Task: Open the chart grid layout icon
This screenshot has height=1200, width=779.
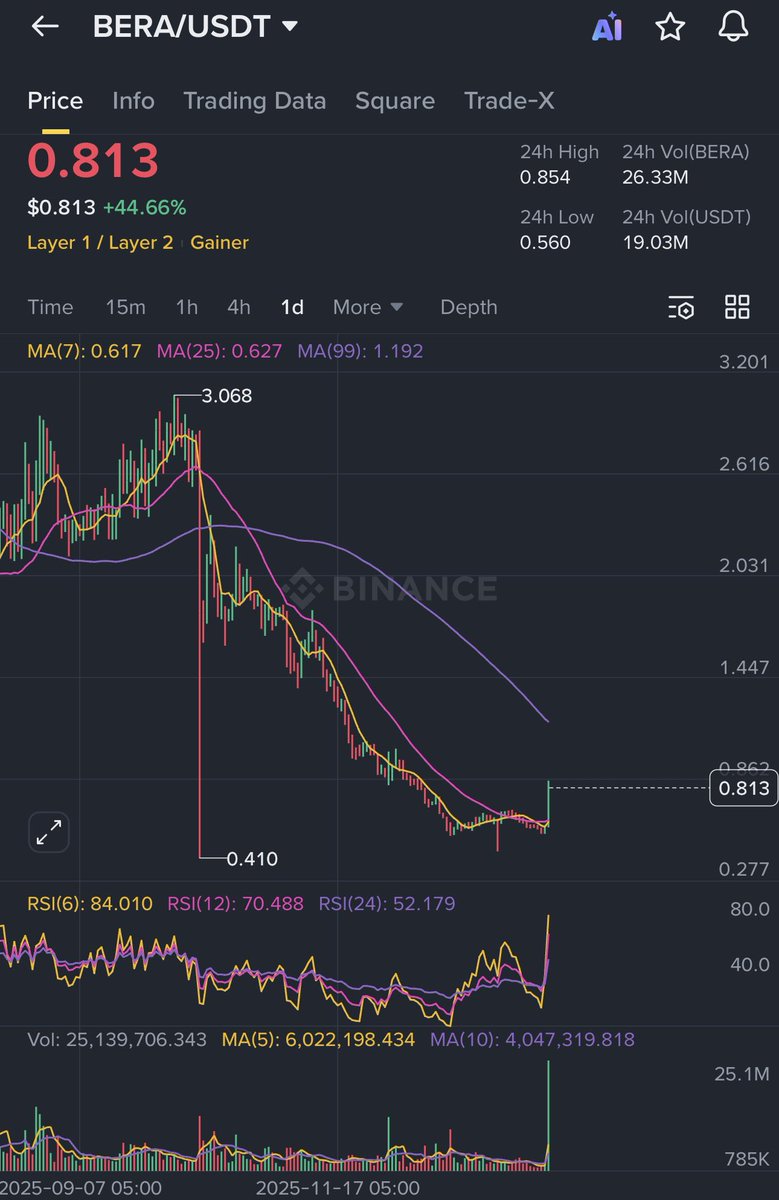Action: click(737, 307)
